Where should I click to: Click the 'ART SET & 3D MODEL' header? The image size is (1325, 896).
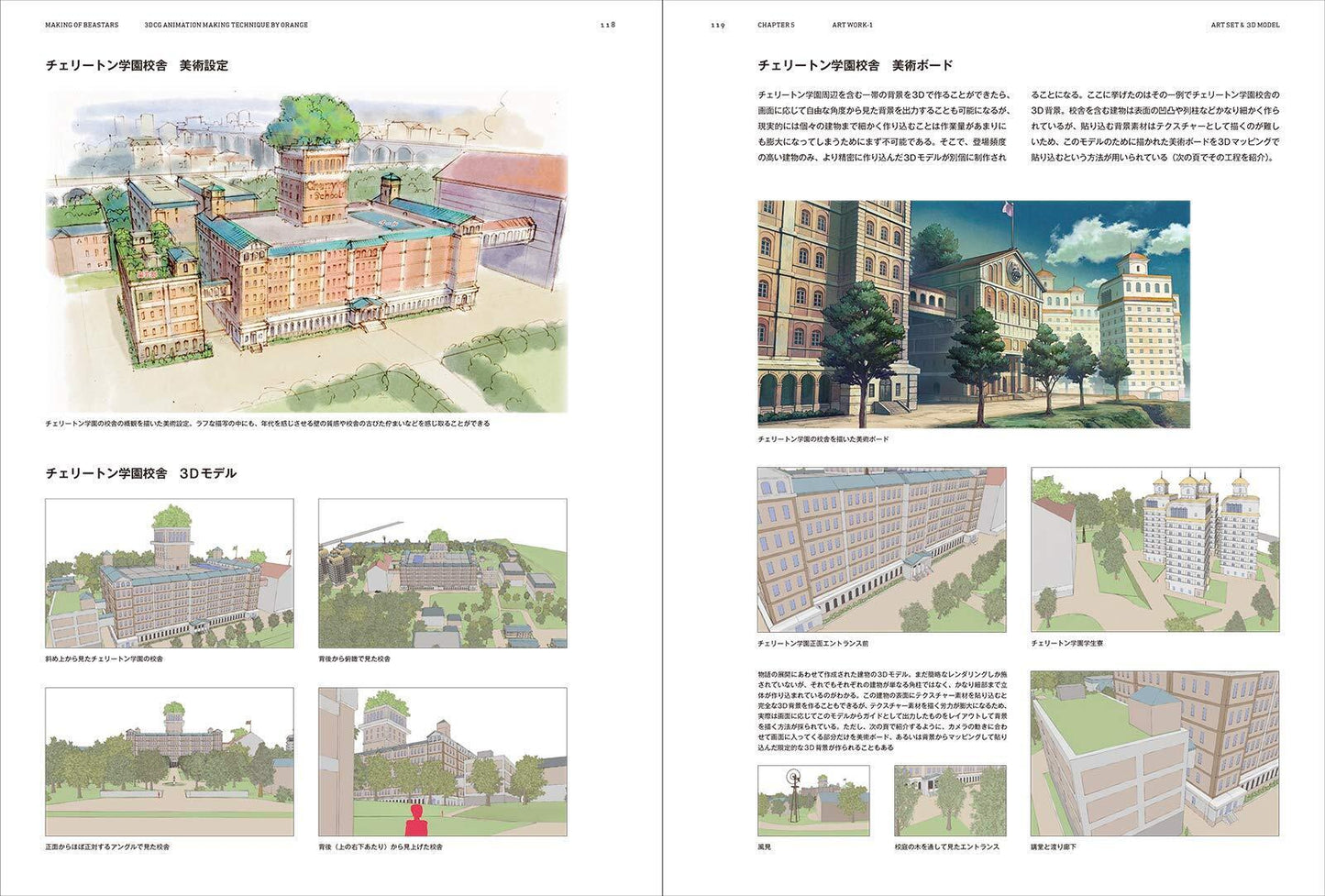pos(1245,25)
